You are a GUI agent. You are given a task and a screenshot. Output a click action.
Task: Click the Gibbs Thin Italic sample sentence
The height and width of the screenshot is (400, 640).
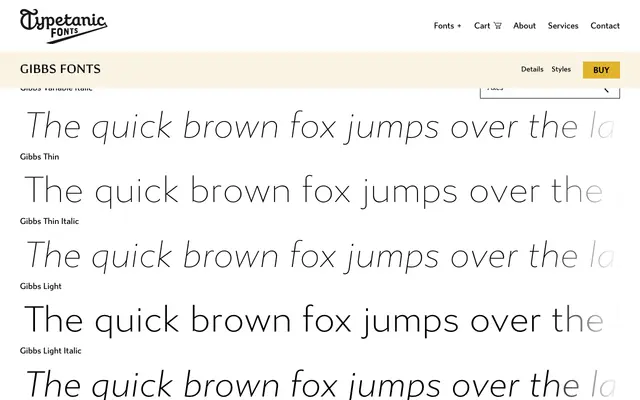320,256
